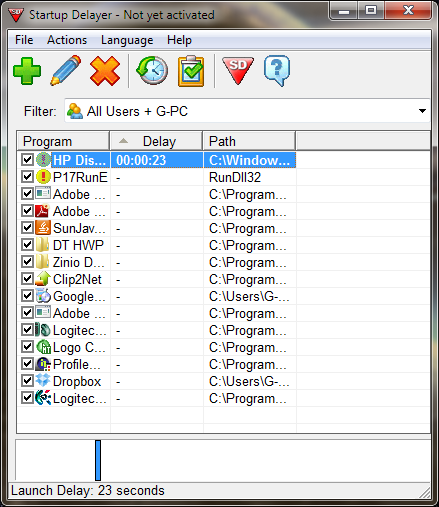
Task: Uncheck the P17RunE checkbox
Action: tap(27, 177)
